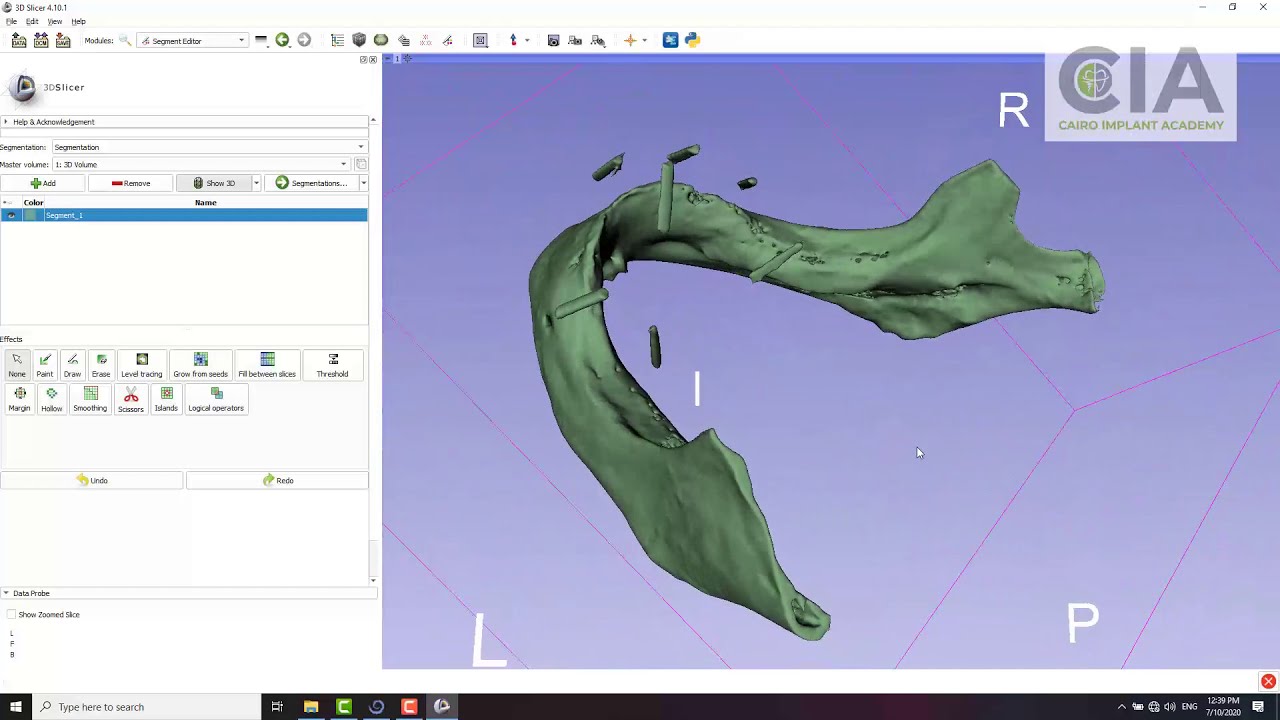
Task: Select the Smoothing effect
Action: click(90, 399)
